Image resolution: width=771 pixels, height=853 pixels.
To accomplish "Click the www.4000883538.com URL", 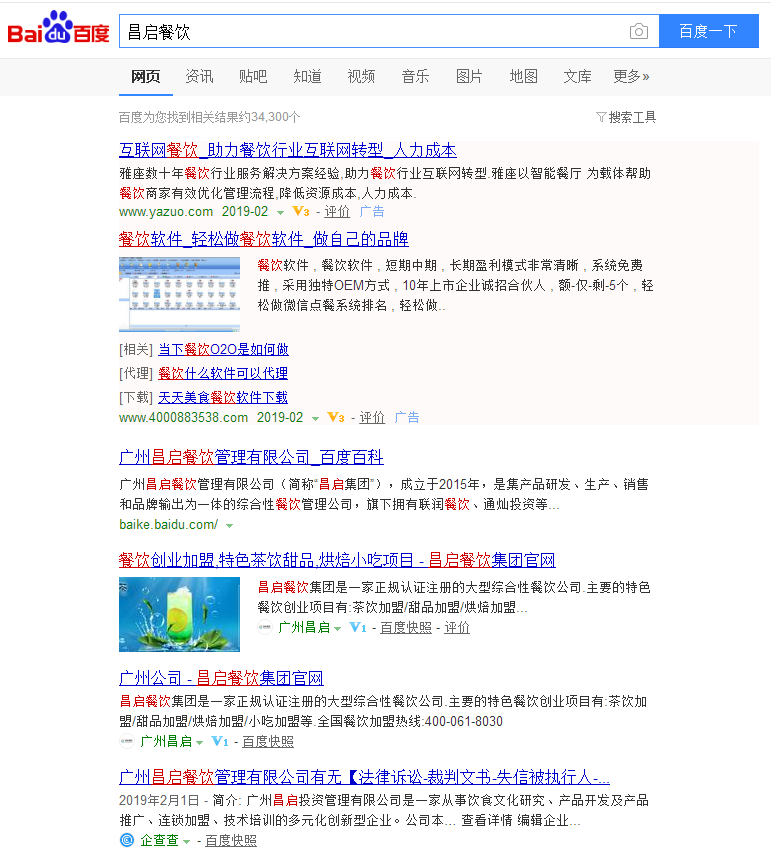I will 183,418.
